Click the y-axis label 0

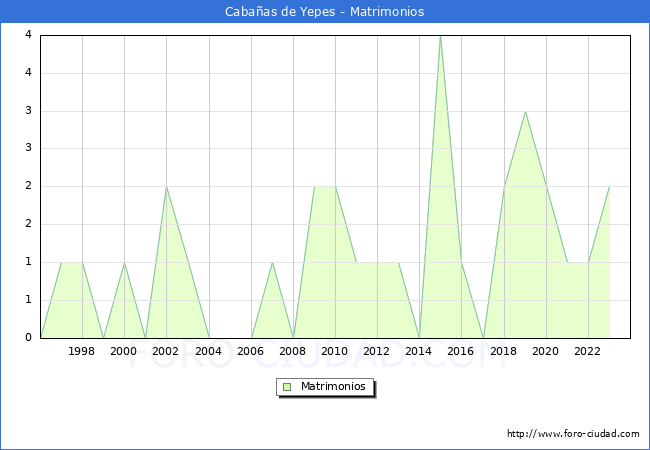coord(28,337)
